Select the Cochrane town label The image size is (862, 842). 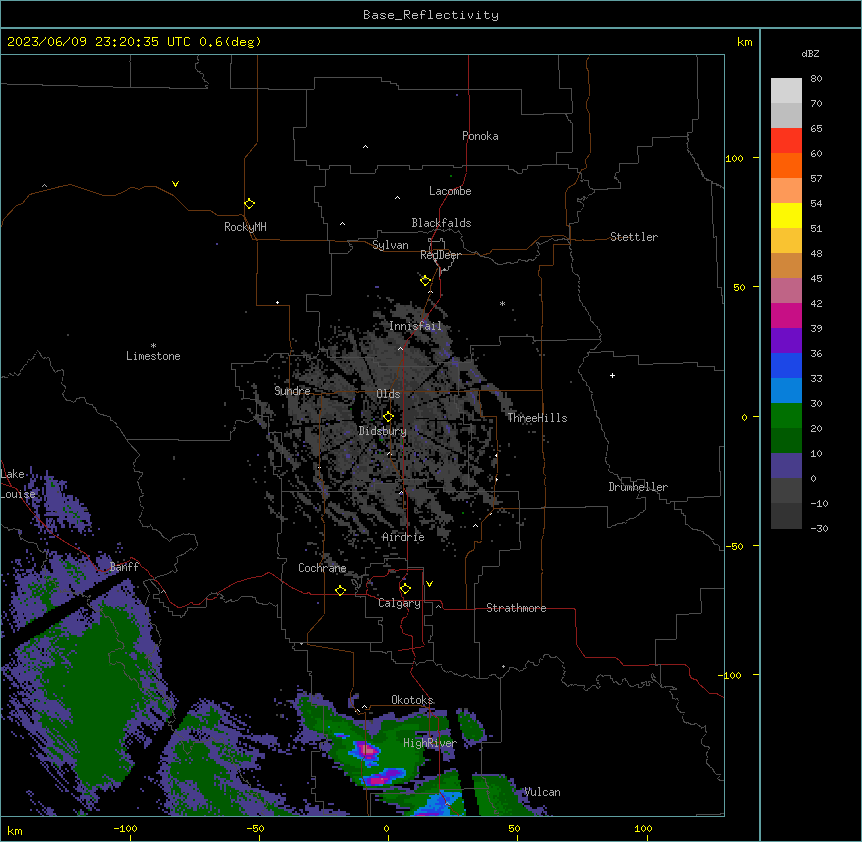(322, 568)
